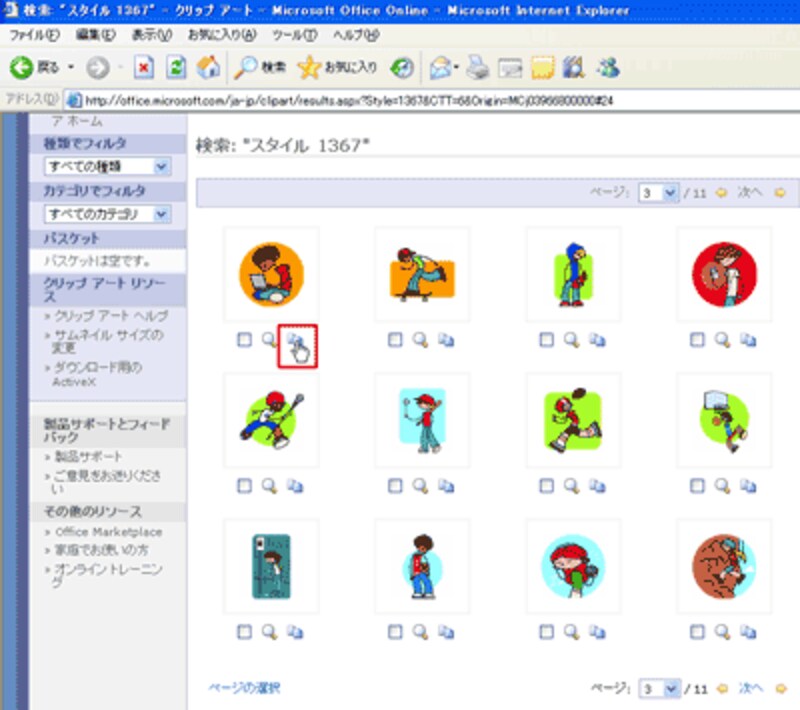800x710 pixels.
Task: Copy the skateboarder clip art to clipboard
Action: (x=445, y=340)
